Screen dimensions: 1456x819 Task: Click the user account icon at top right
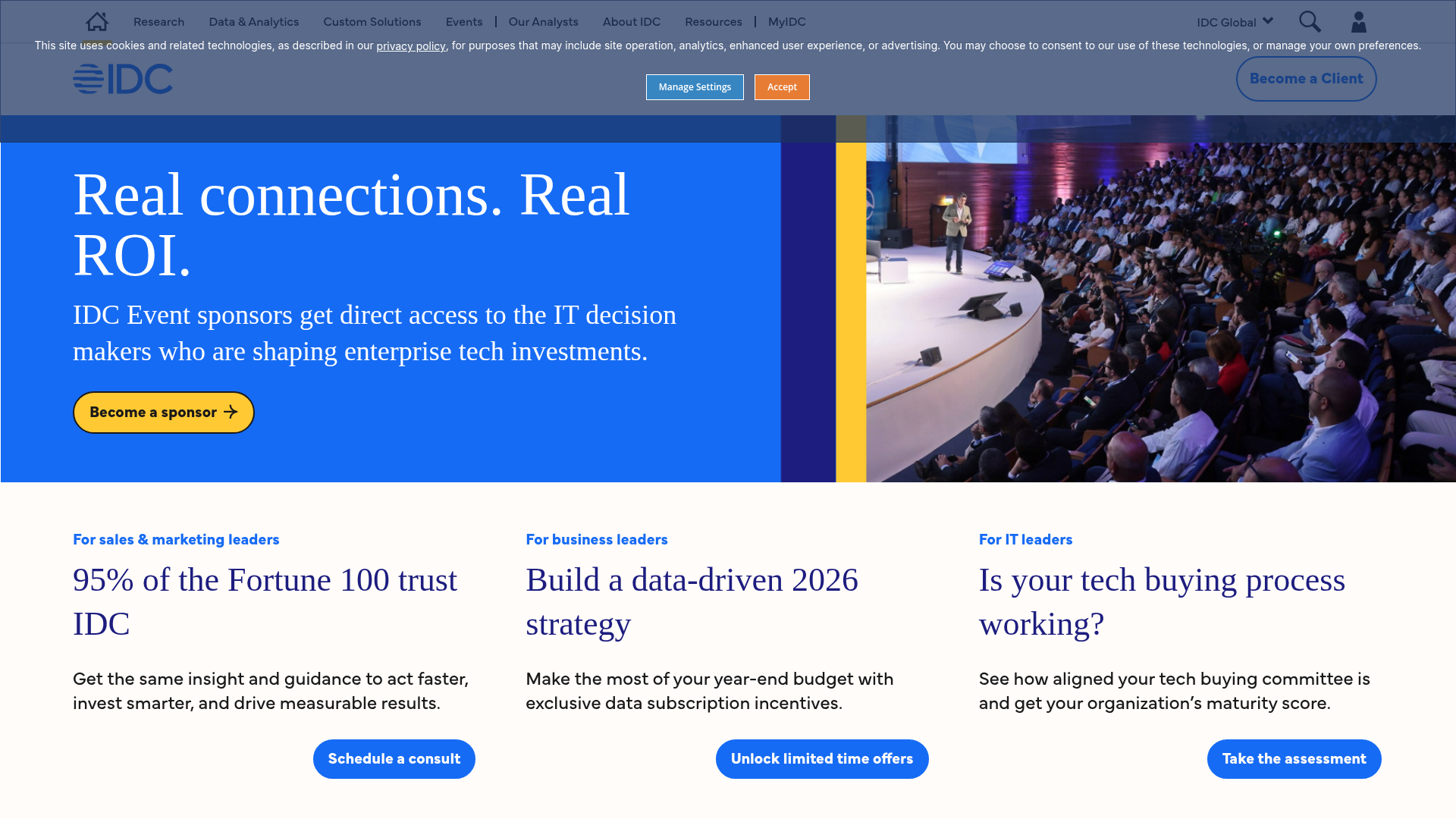(1358, 21)
